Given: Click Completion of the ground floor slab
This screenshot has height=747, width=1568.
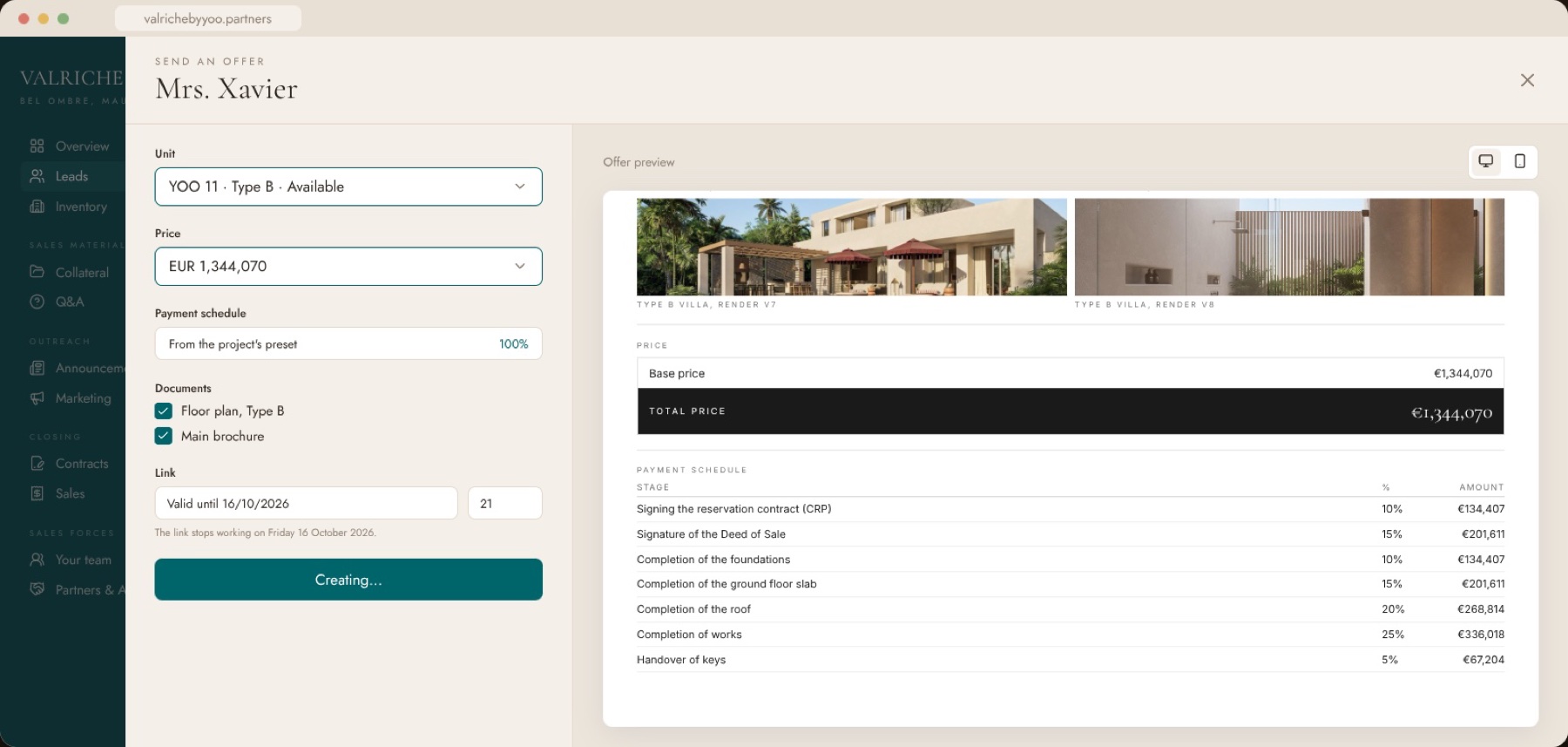Looking at the screenshot, I should click(x=1071, y=584).
